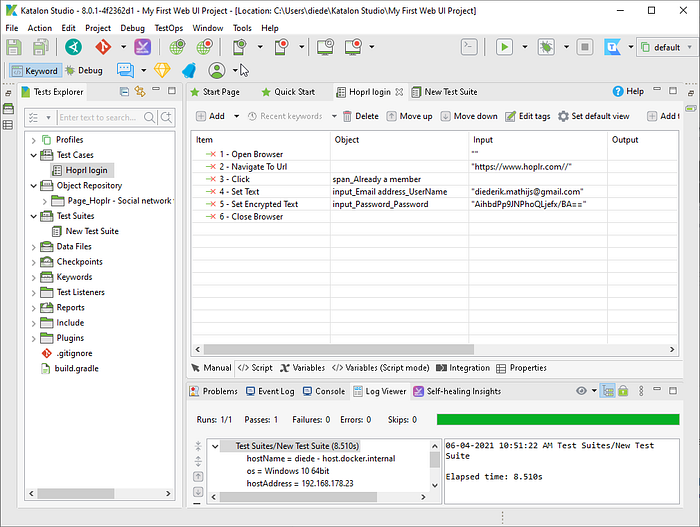This screenshot has height=527, width=700.
Task: Click the Spy Mobile icon
Action: (x=240, y=47)
